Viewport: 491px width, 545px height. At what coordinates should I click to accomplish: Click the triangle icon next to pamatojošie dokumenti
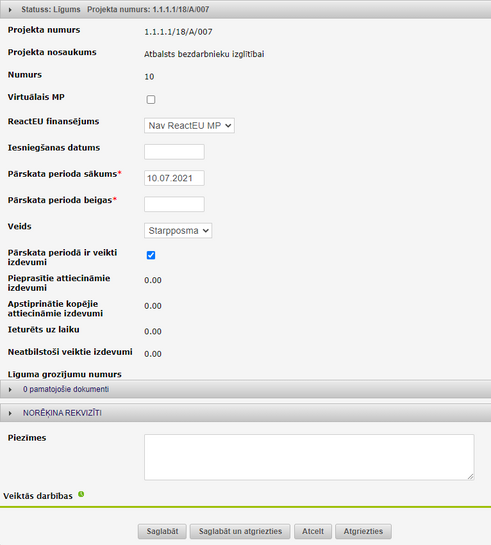10,390
